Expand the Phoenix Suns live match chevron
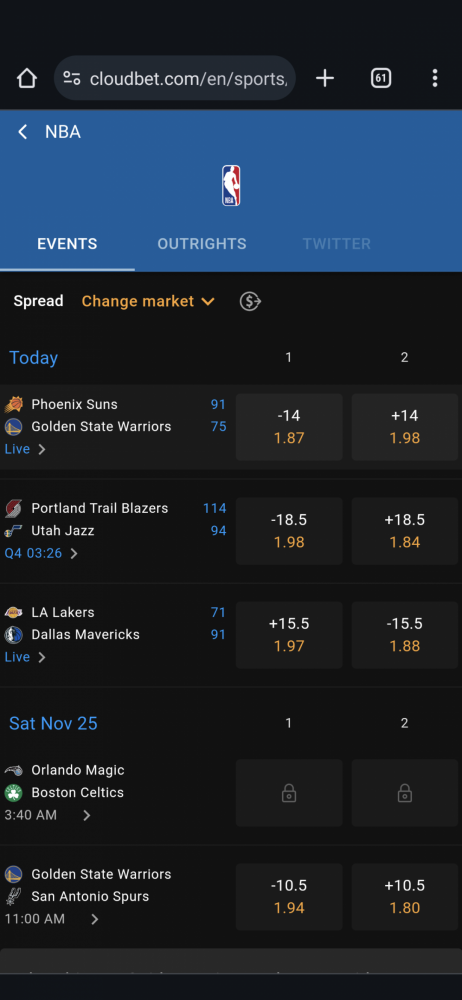 point(41,449)
